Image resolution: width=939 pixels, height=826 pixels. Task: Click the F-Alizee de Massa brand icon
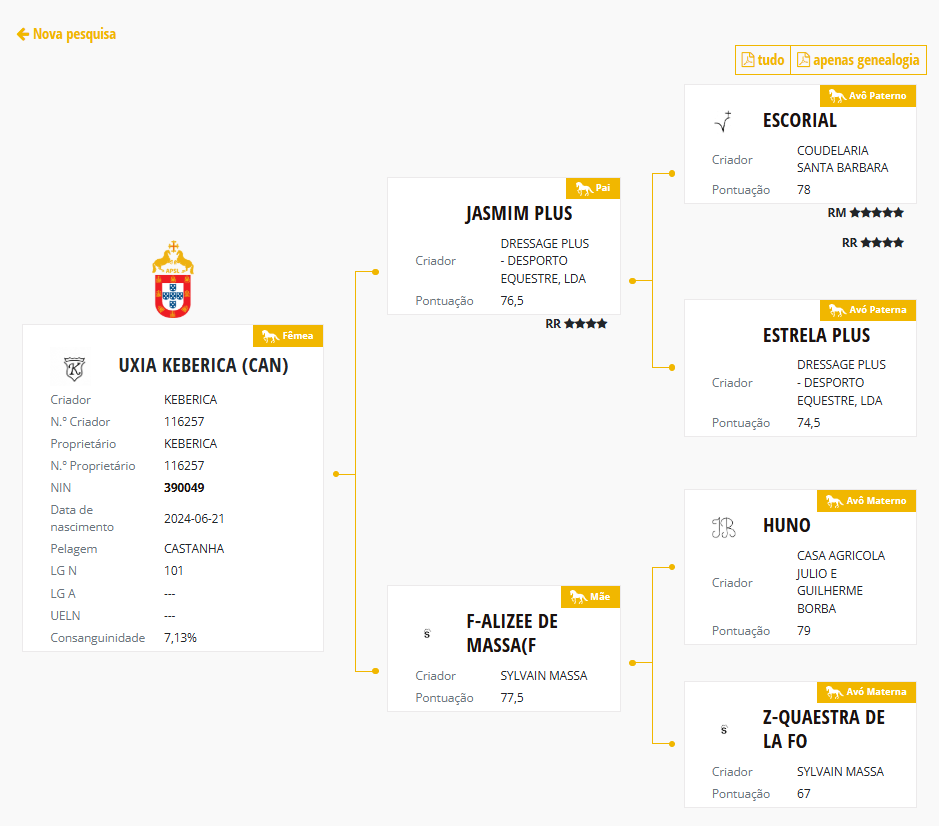(x=427, y=633)
